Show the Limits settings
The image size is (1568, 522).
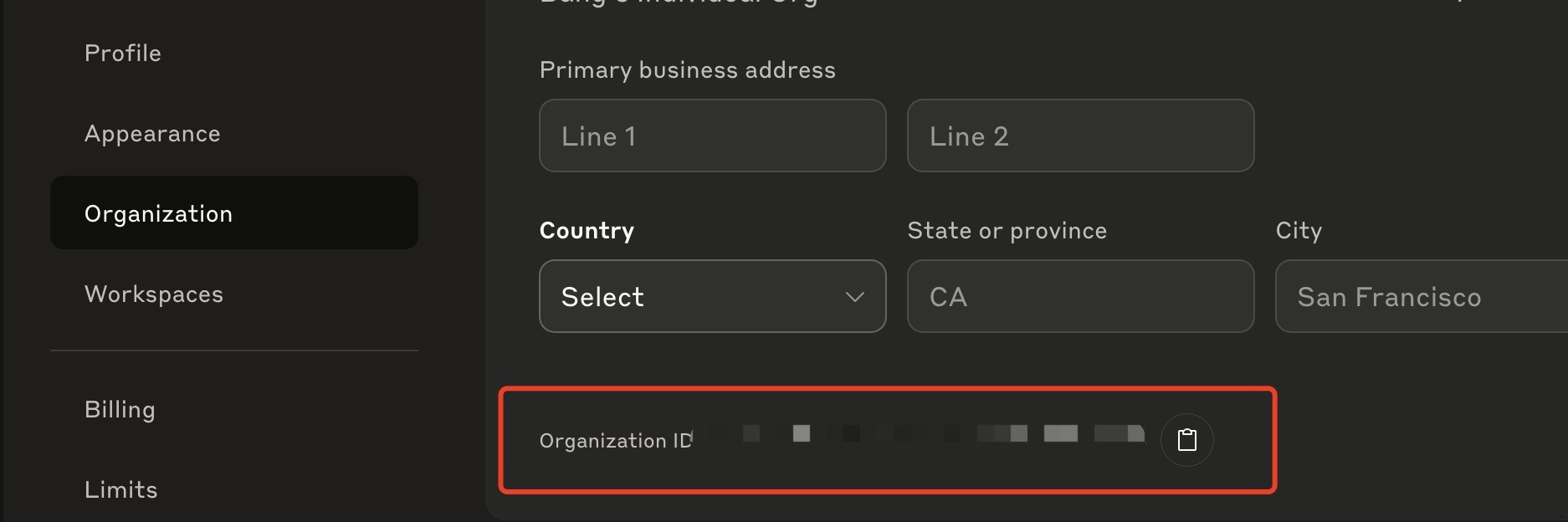pyautogui.click(x=121, y=490)
